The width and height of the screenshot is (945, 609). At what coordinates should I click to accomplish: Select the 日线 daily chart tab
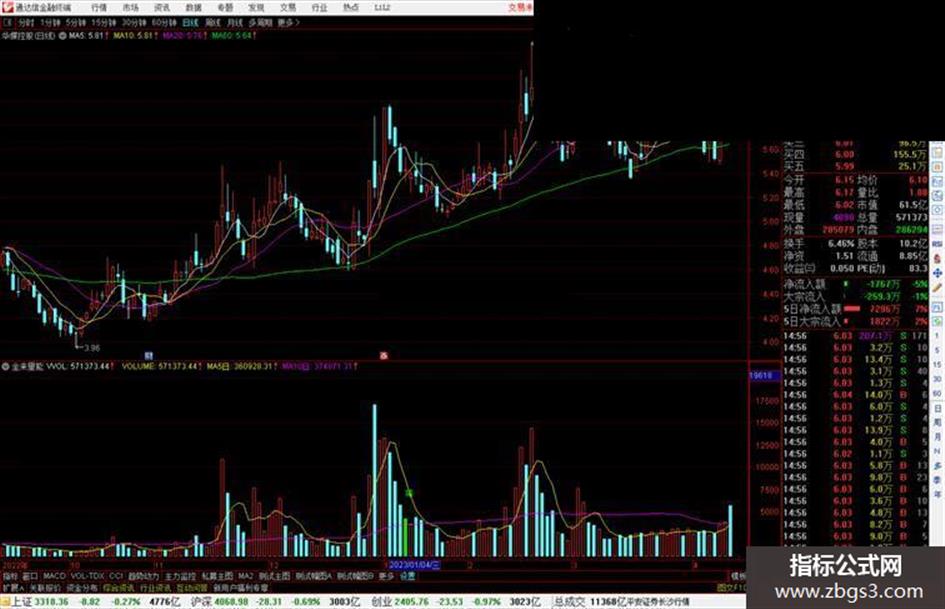[x=190, y=22]
